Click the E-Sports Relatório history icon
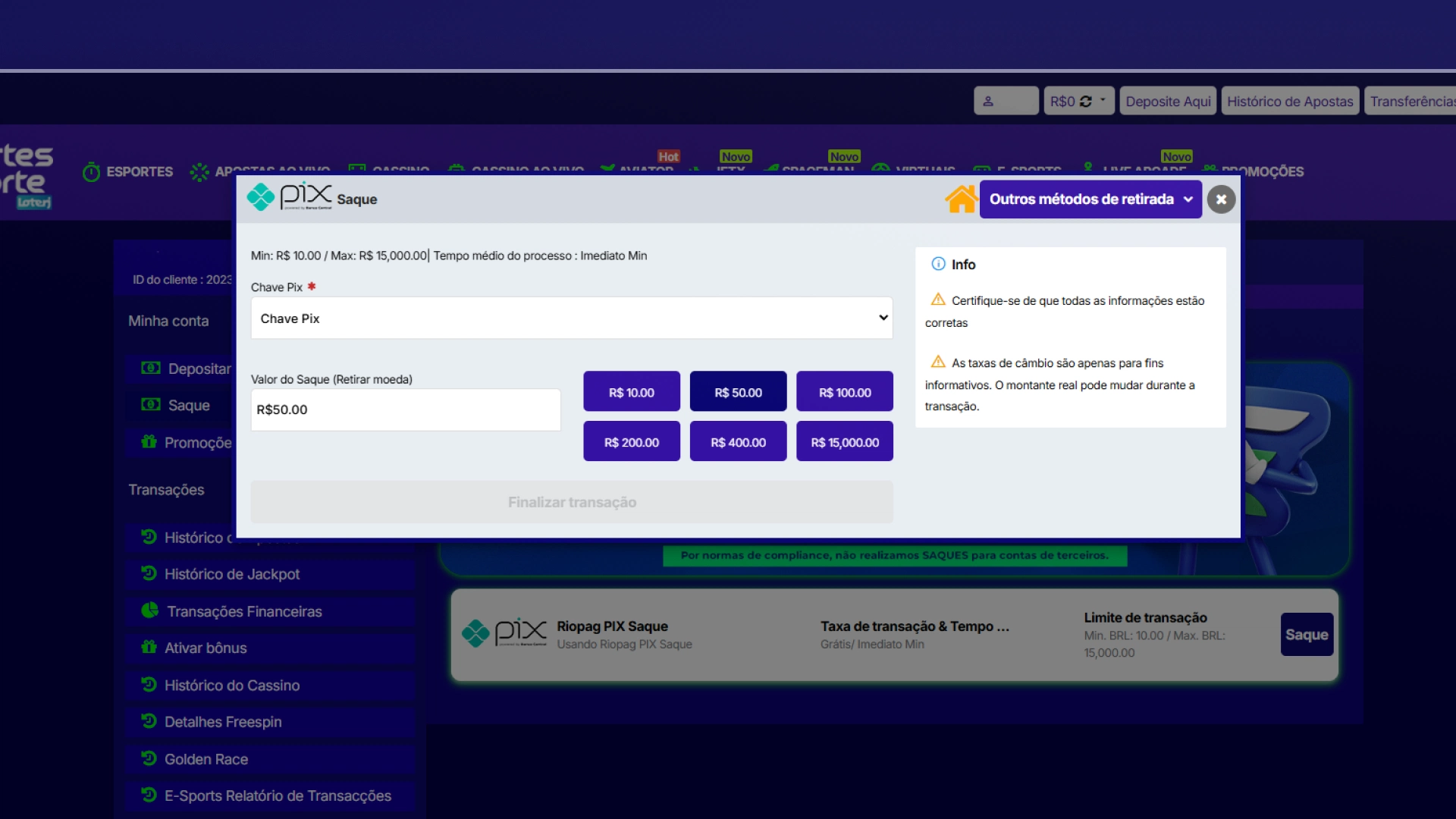1456x819 pixels. (149, 794)
